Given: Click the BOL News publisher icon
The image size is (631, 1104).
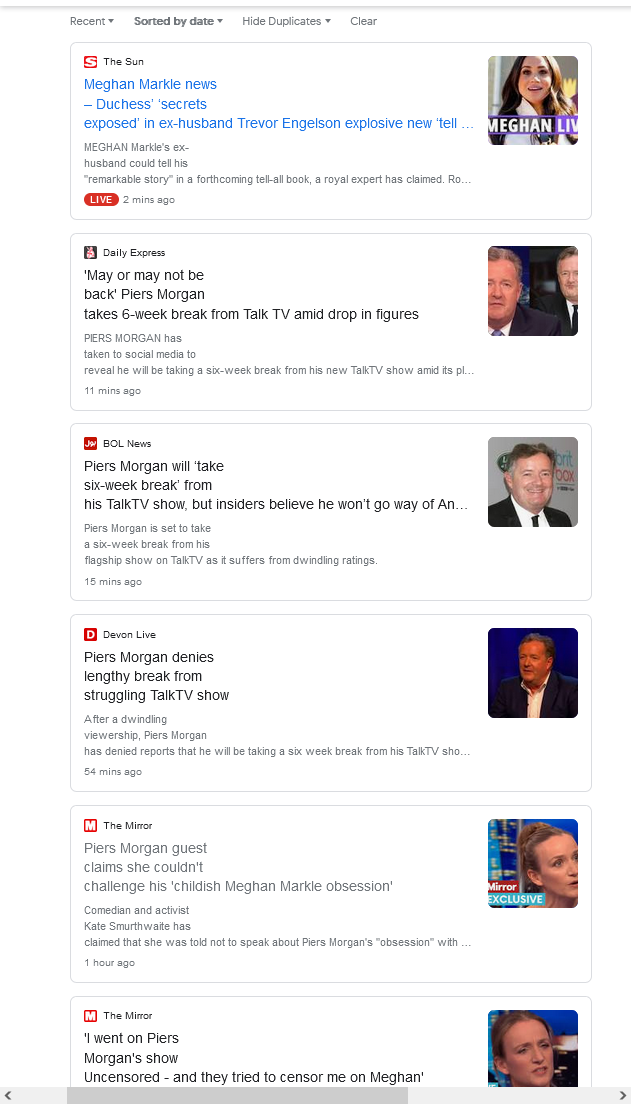Looking at the screenshot, I should [90, 444].
